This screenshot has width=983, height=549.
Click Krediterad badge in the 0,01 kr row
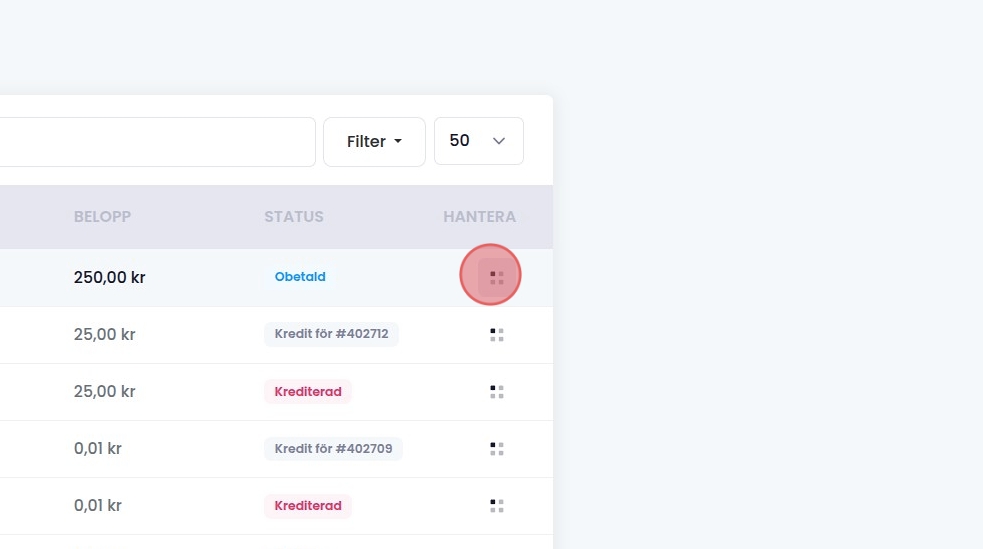pos(308,506)
